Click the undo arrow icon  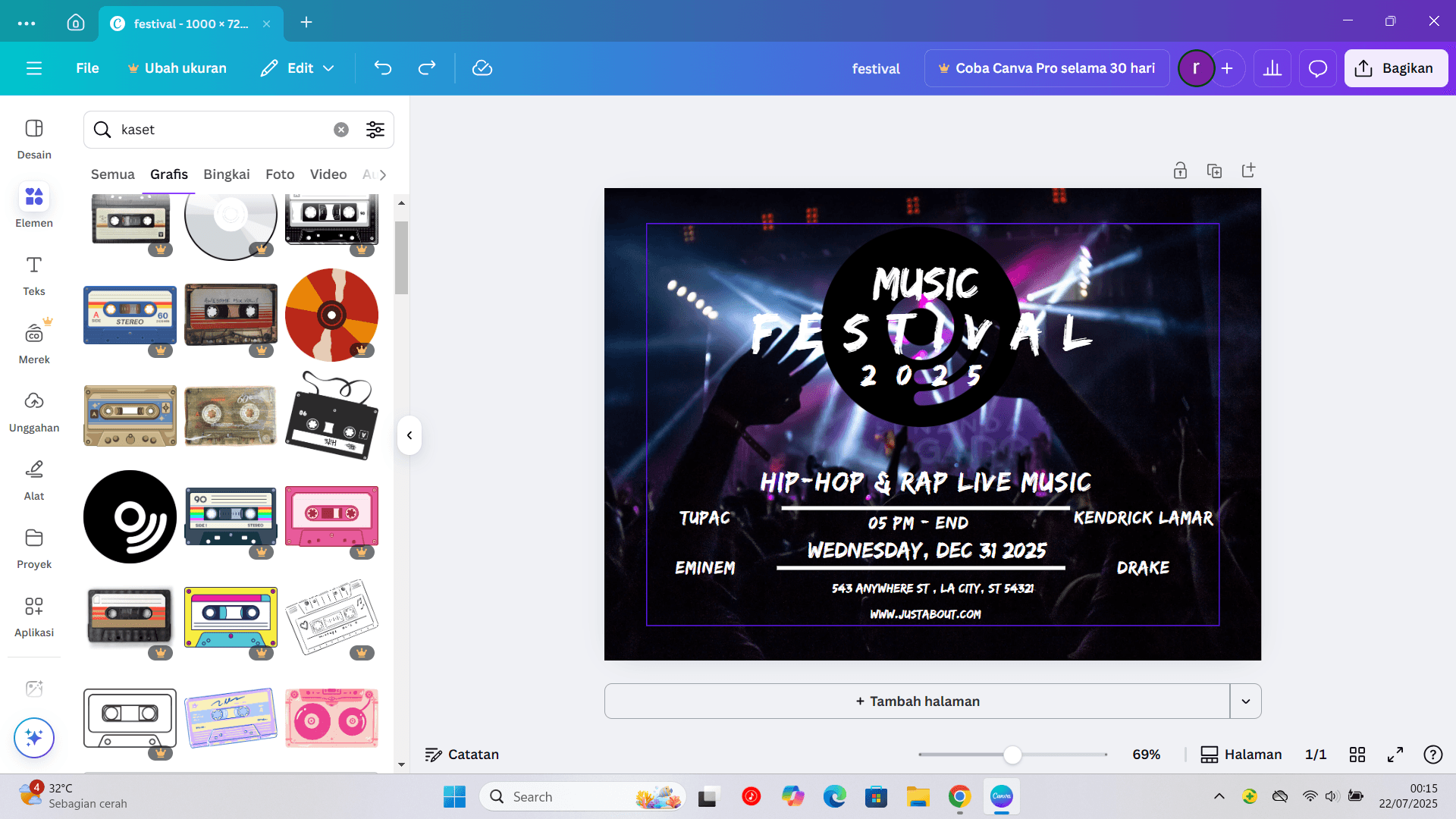383,68
